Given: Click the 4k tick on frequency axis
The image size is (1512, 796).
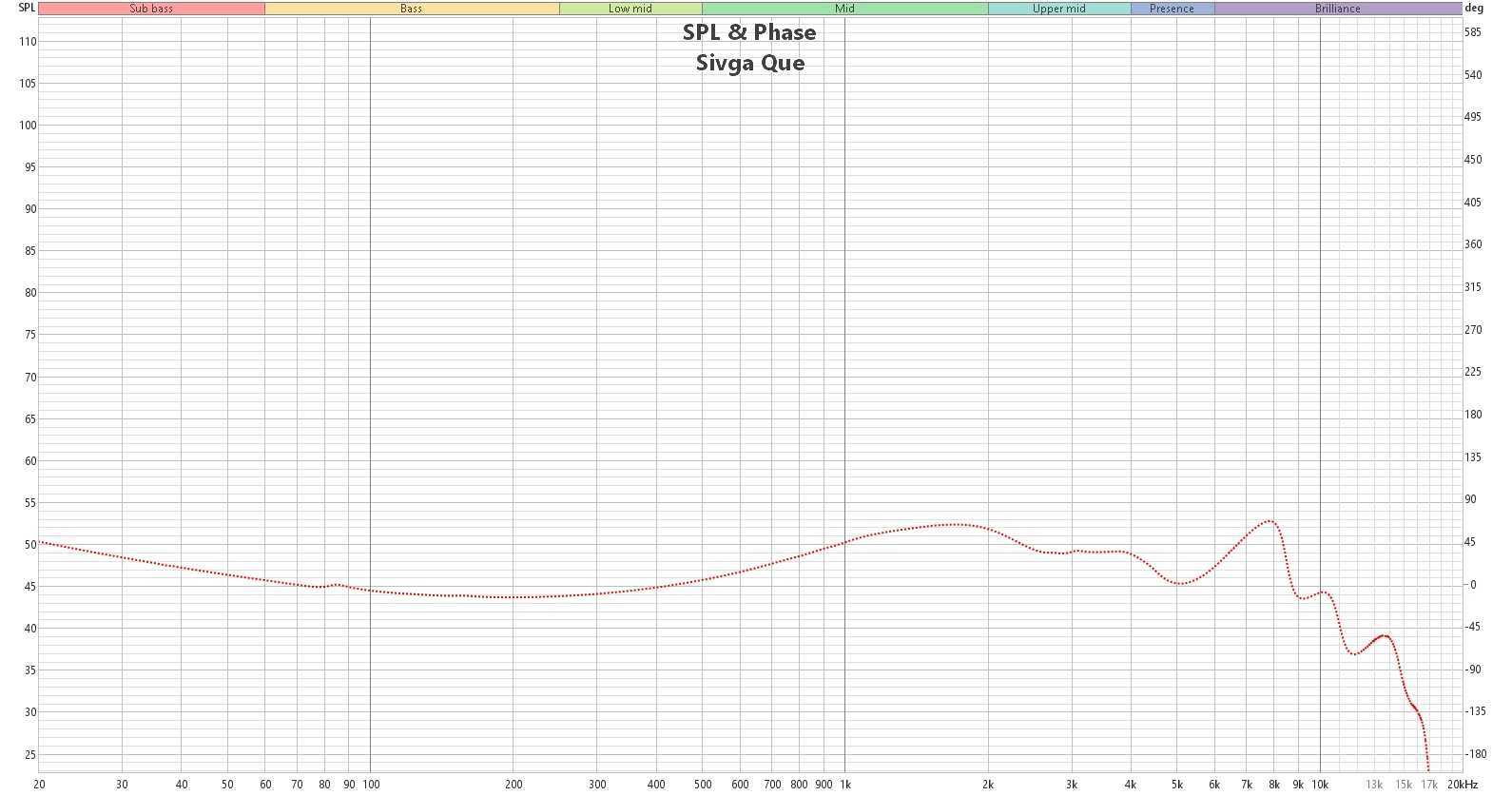Looking at the screenshot, I should (x=1131, y=785).
